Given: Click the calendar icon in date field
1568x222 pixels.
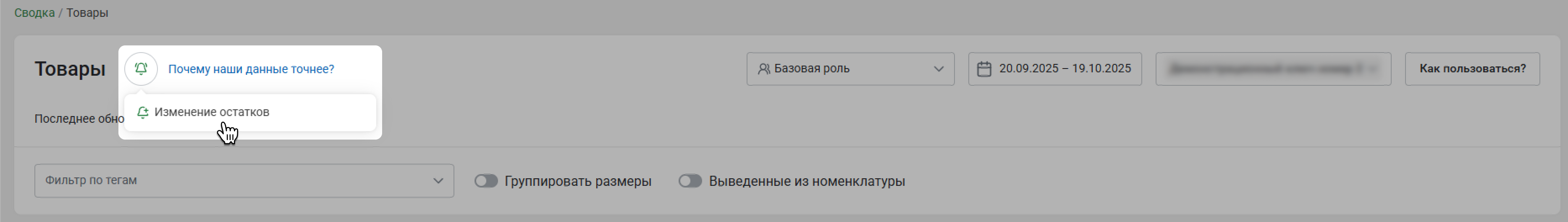Looking at the screenshot, I should [983, 69].
